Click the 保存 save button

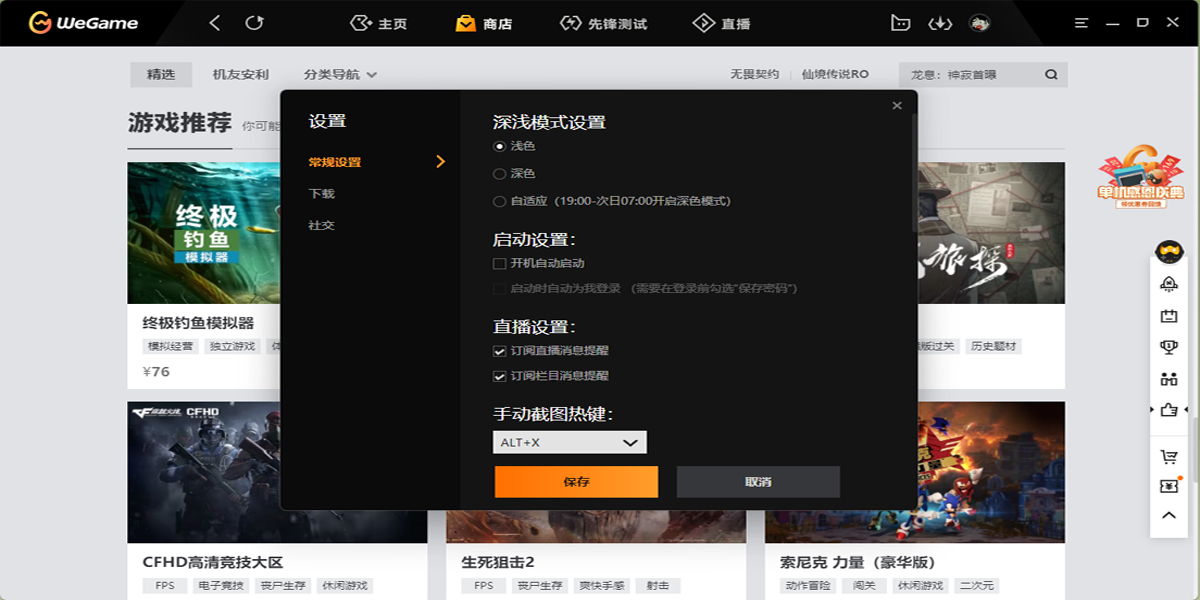(x=576, y=482)
